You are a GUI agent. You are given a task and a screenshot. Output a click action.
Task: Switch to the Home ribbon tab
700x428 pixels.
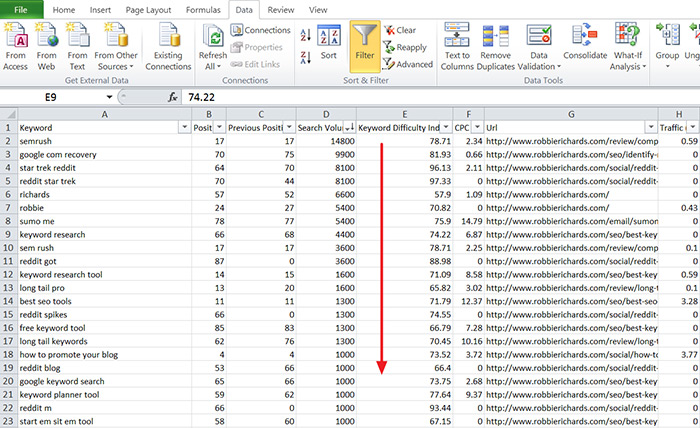coord(64,10)
